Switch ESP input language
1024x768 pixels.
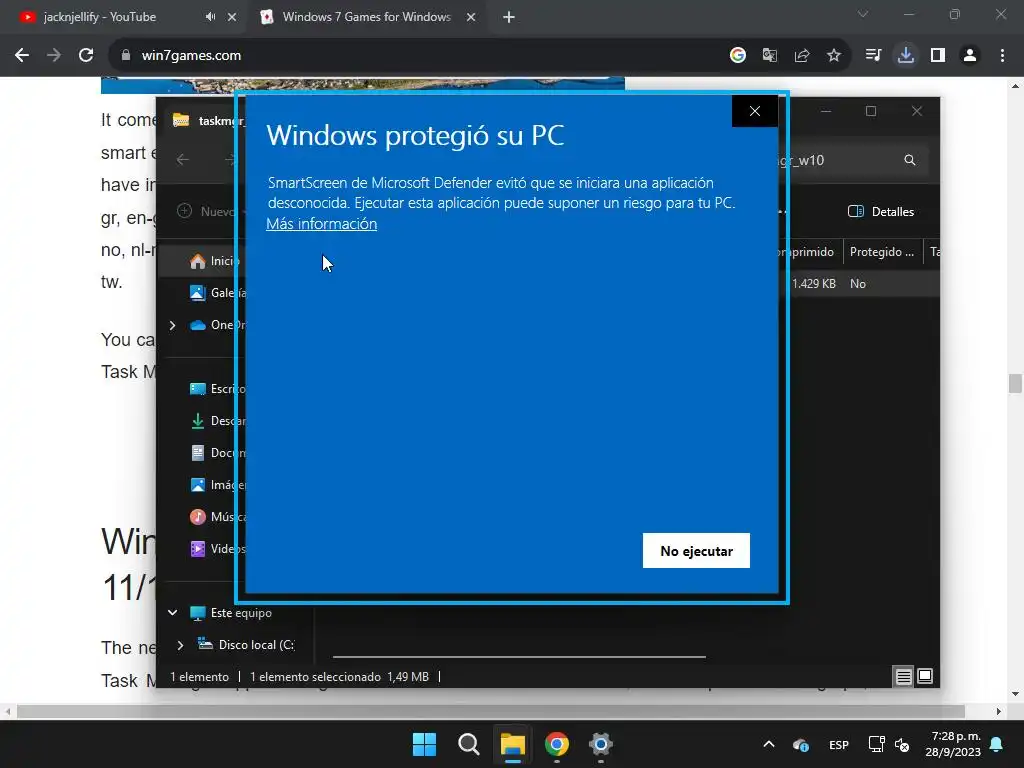pos(839,744)
